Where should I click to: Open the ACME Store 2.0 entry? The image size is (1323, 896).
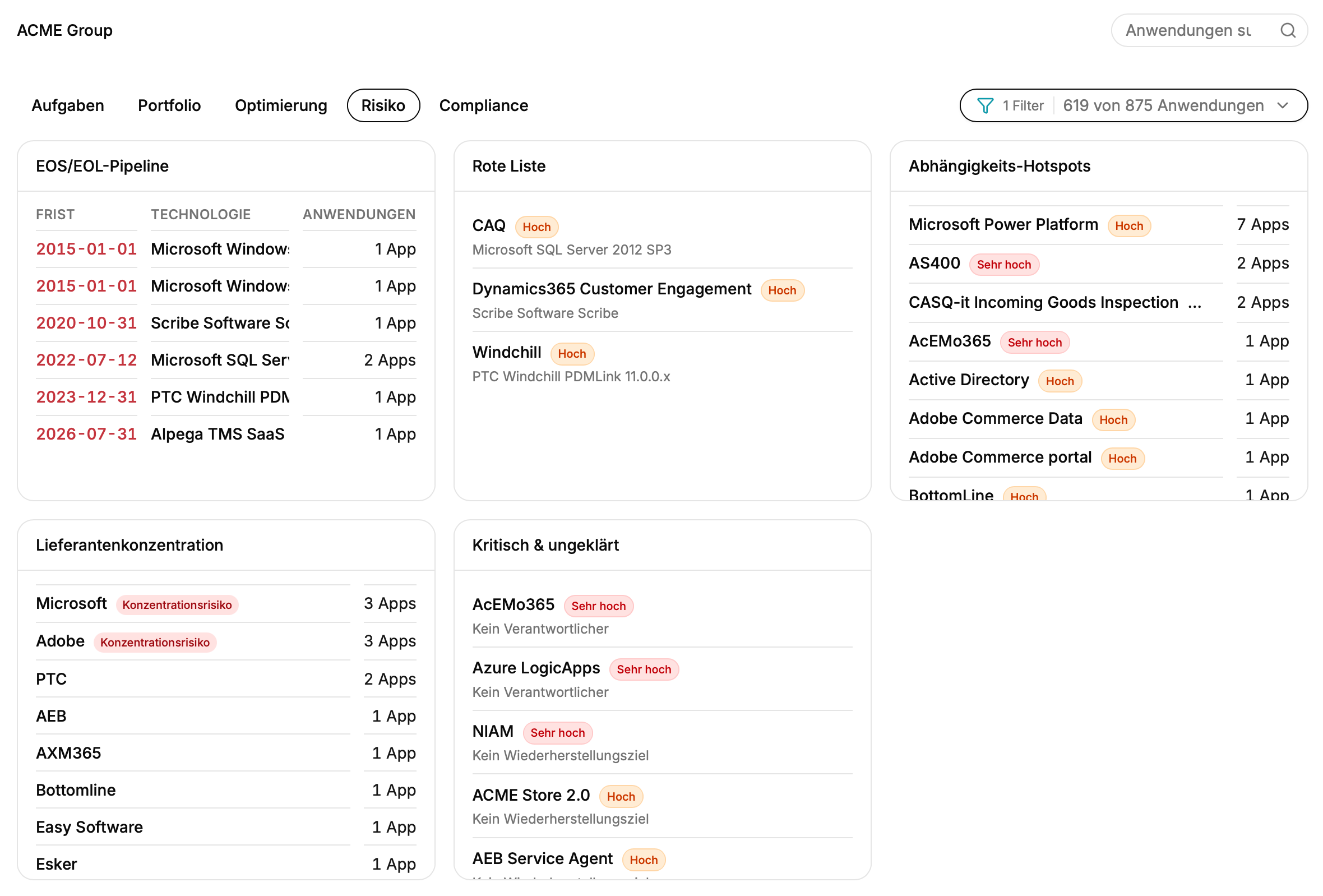point(662,806)
